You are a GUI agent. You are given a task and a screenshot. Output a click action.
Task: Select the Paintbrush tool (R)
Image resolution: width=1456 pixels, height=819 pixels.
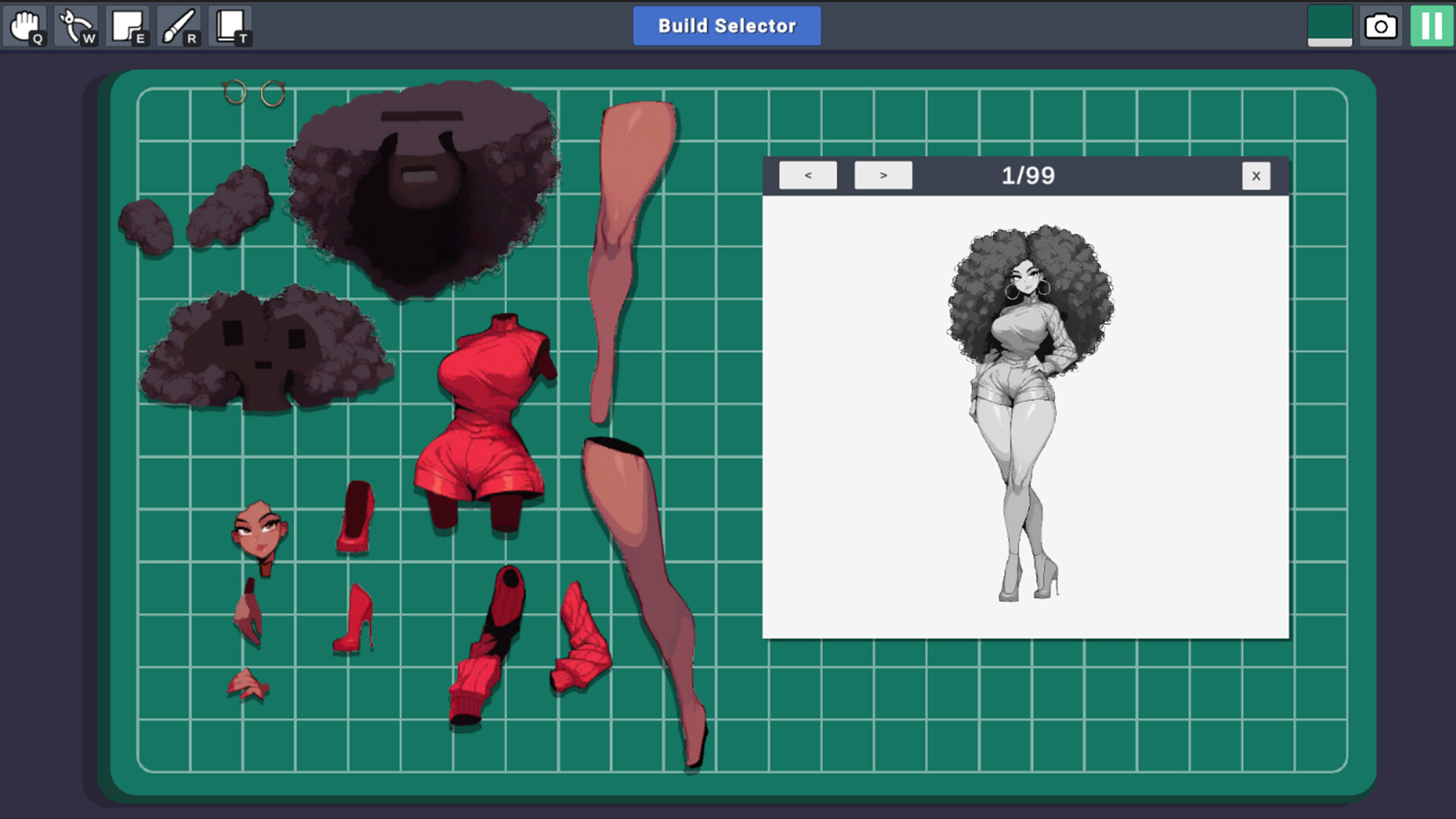pos(178,25)
